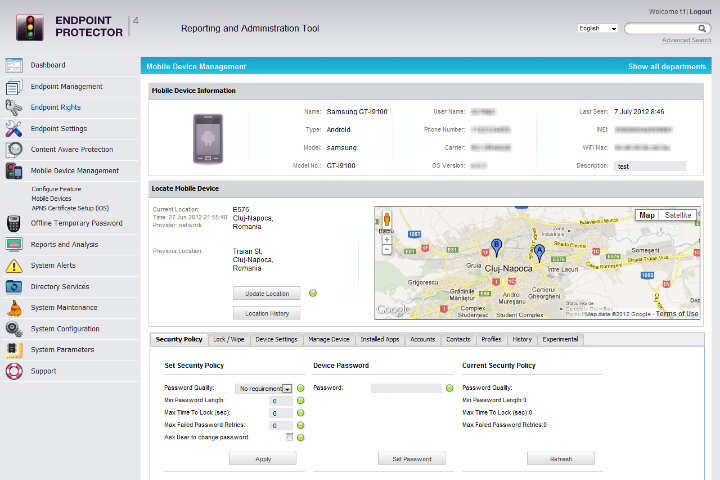Open Accounts tab
The height and width of the screenshot is (480, 720).
click(x=422, y=339)
